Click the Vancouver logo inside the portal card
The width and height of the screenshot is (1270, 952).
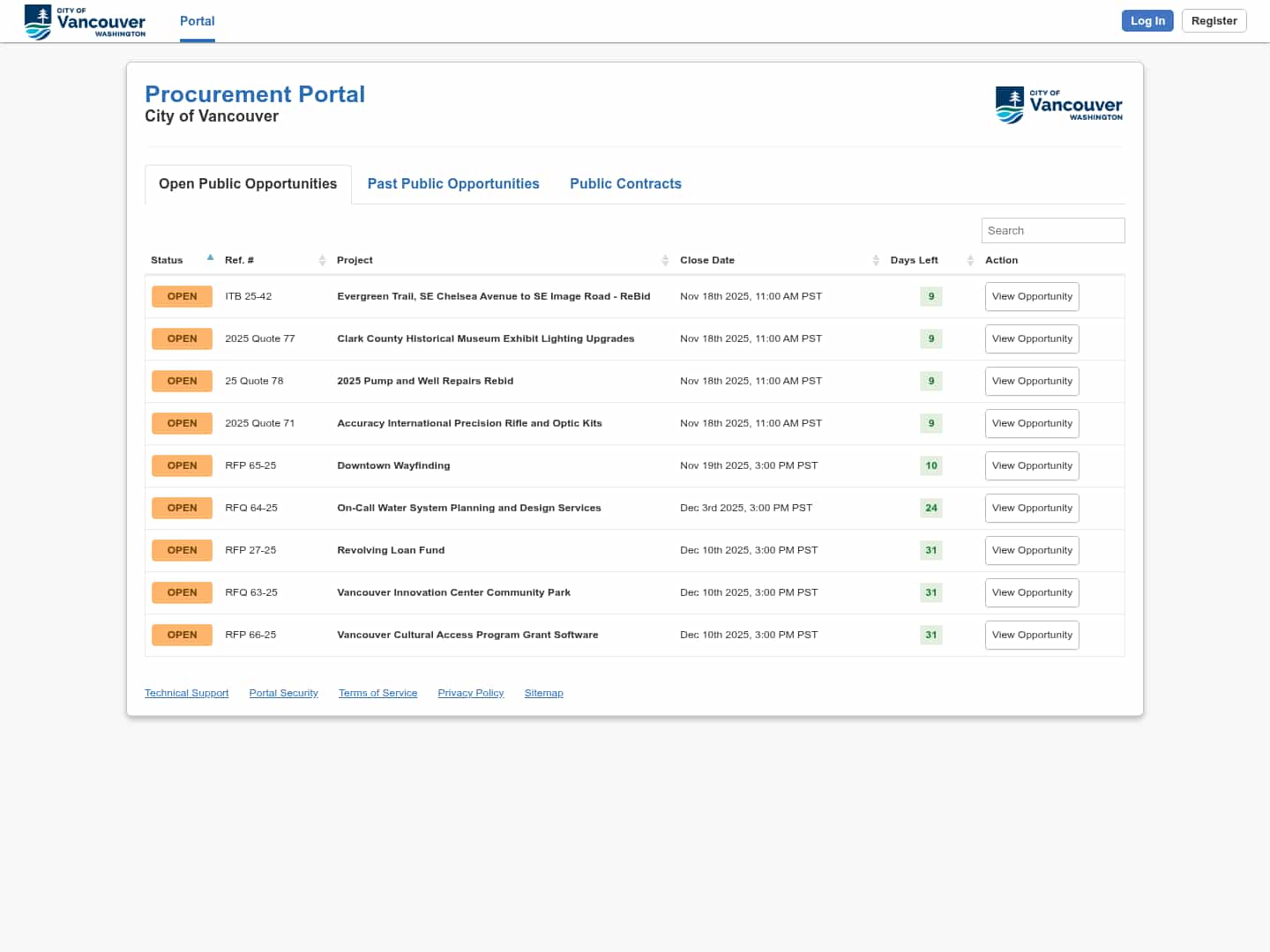click(1058, 105)
